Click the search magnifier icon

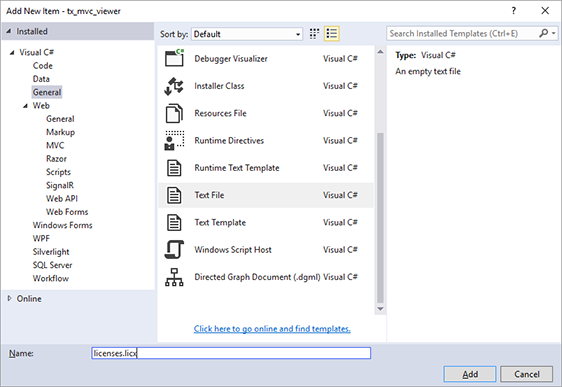[544, 33]
